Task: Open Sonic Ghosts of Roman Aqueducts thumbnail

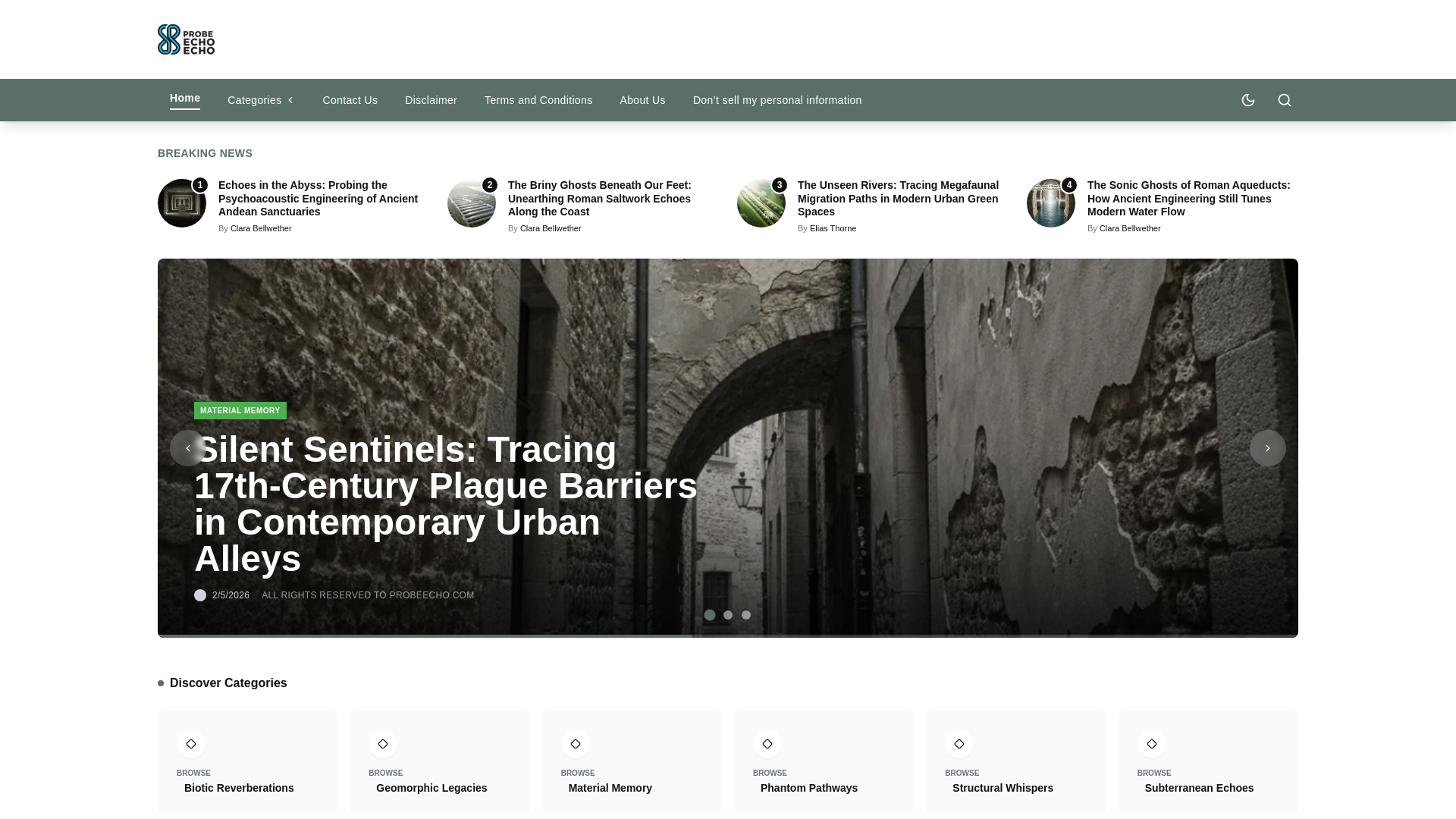Action: 1051,203
